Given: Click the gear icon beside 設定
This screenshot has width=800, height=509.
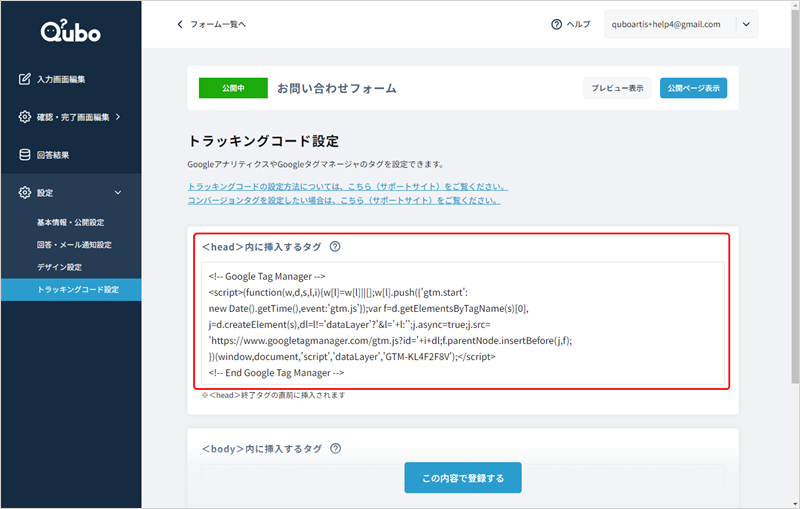Looking at the screenshot, I should coord(25,192).
